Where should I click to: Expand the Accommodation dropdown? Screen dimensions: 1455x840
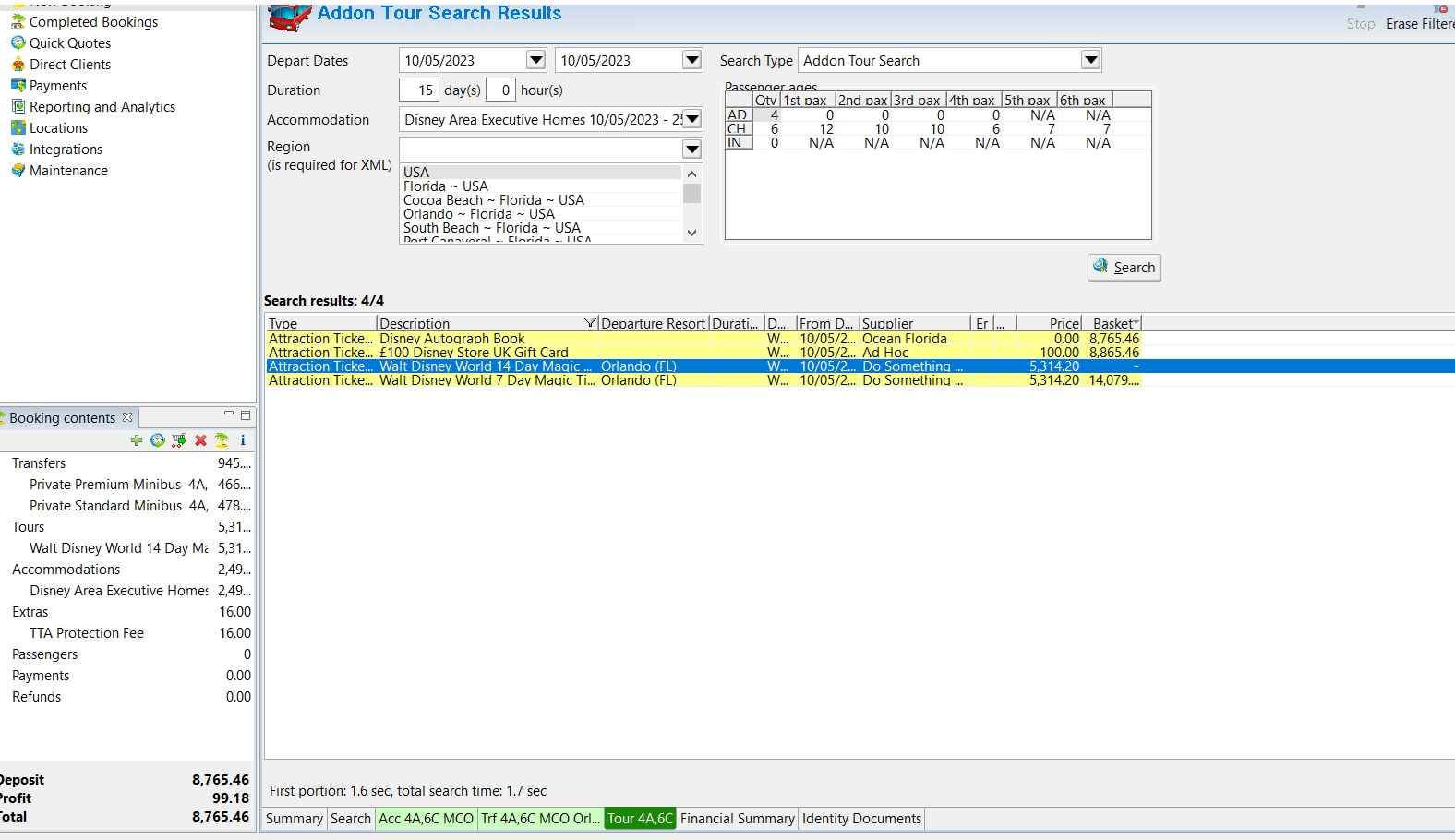pos(691,119)
